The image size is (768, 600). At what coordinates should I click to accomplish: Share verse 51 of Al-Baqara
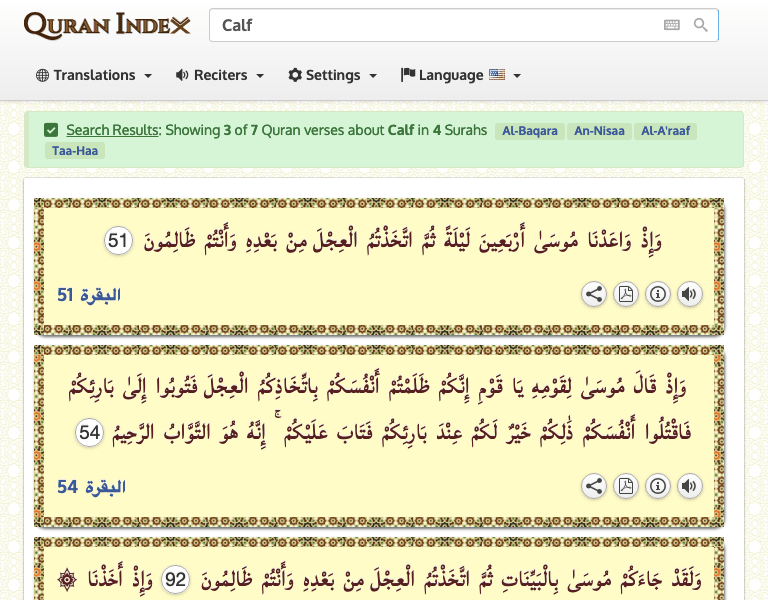coord(594,294)
